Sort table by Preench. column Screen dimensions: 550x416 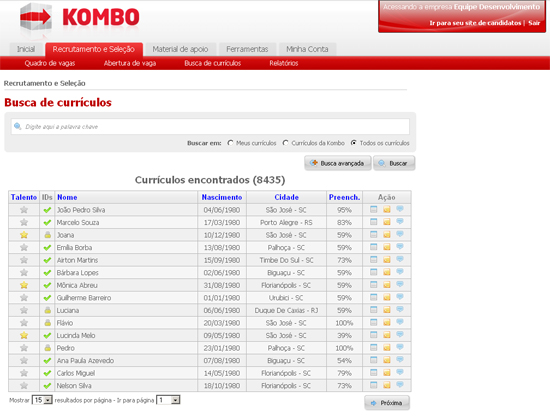(x=344, y=197)
